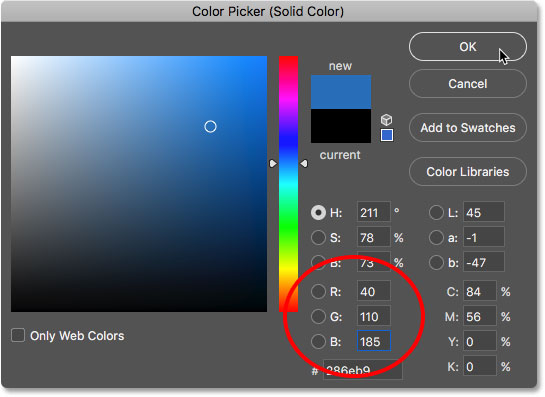
Task: Select the H hue radio button
Action: point(318,212)
